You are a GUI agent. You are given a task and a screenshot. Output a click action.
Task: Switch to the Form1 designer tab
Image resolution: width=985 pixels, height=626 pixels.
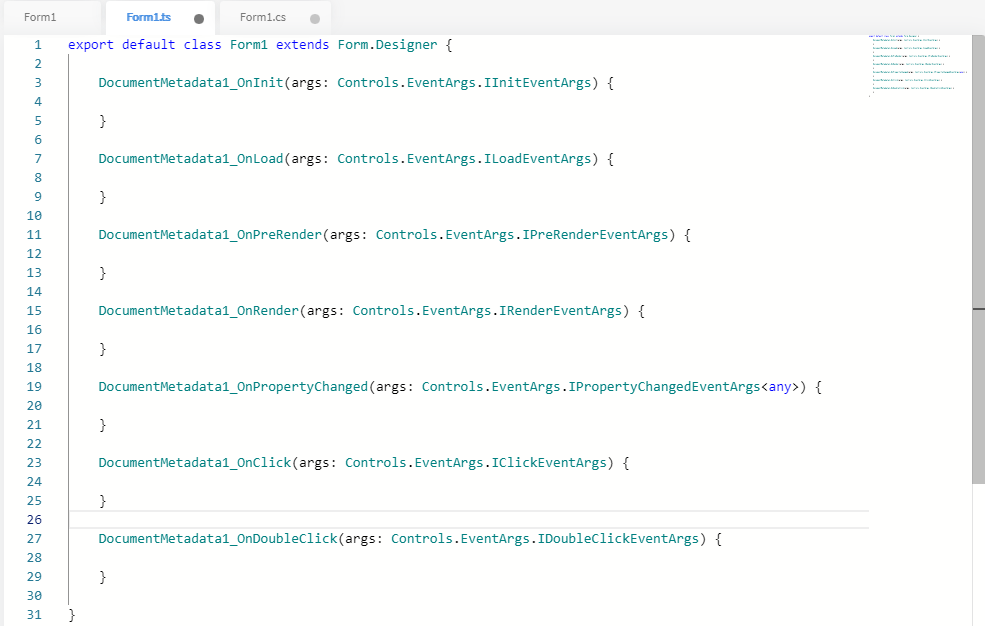[x=40, y=17]
